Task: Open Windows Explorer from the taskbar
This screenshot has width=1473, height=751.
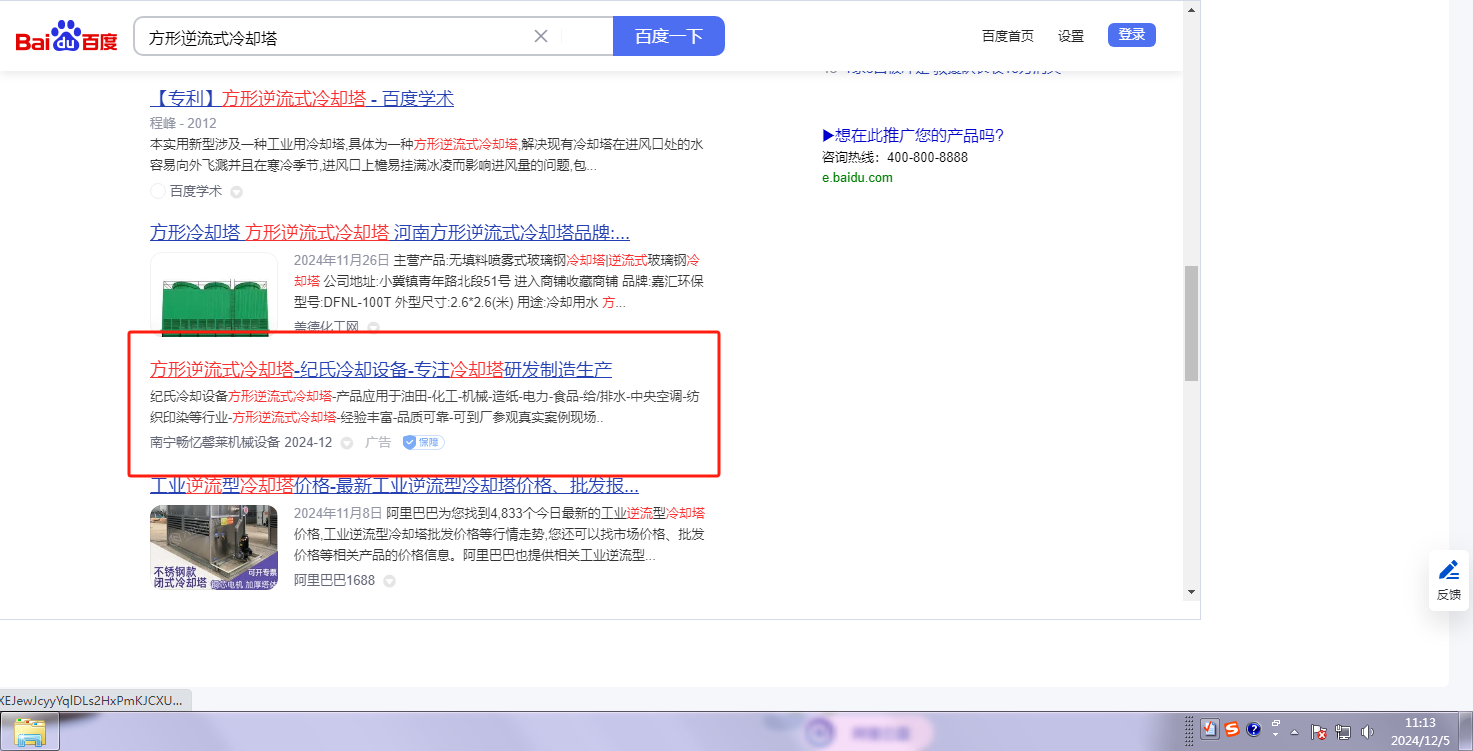Action: pos(30,732)
